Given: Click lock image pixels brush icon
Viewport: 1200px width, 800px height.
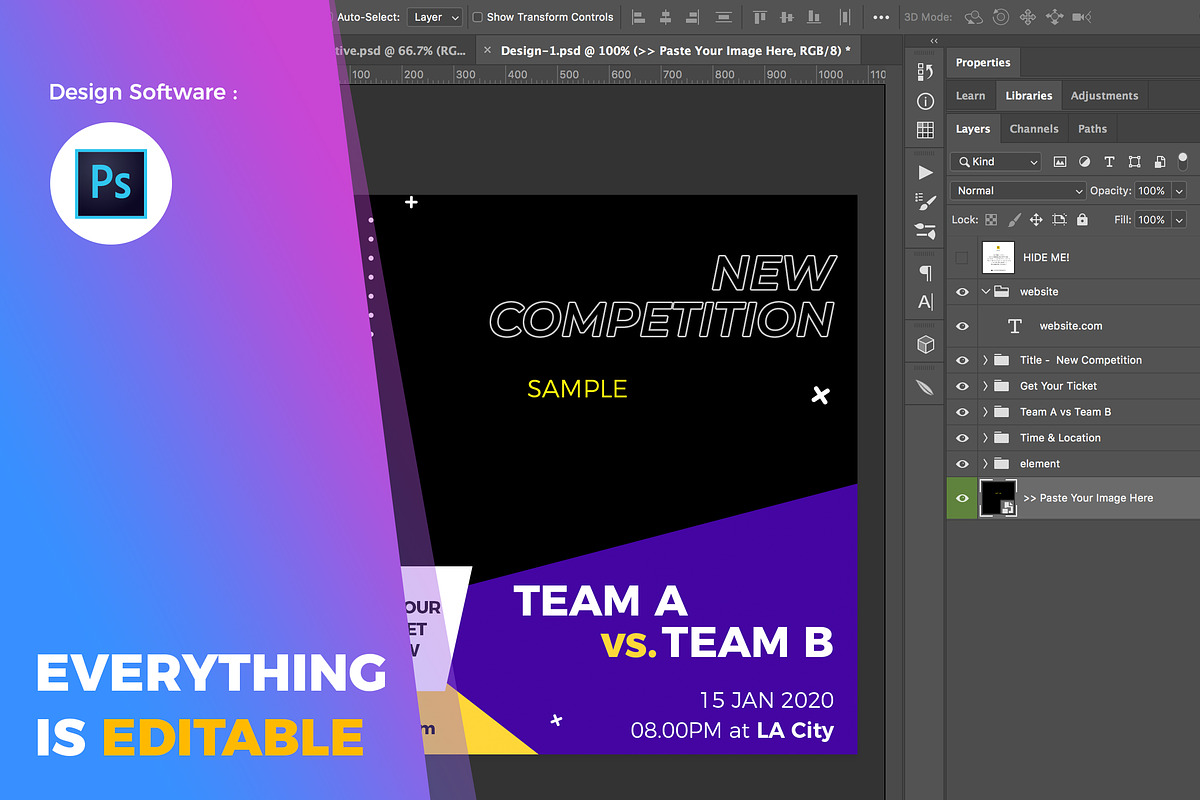Looking at the screenshot, I should click(x=1014, y=219).
